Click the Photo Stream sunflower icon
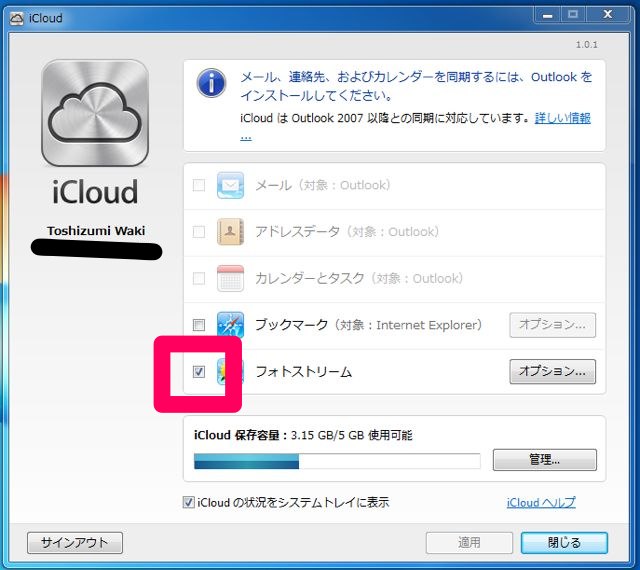The height and width of the screenshot is (570, 640). (230, 371)
